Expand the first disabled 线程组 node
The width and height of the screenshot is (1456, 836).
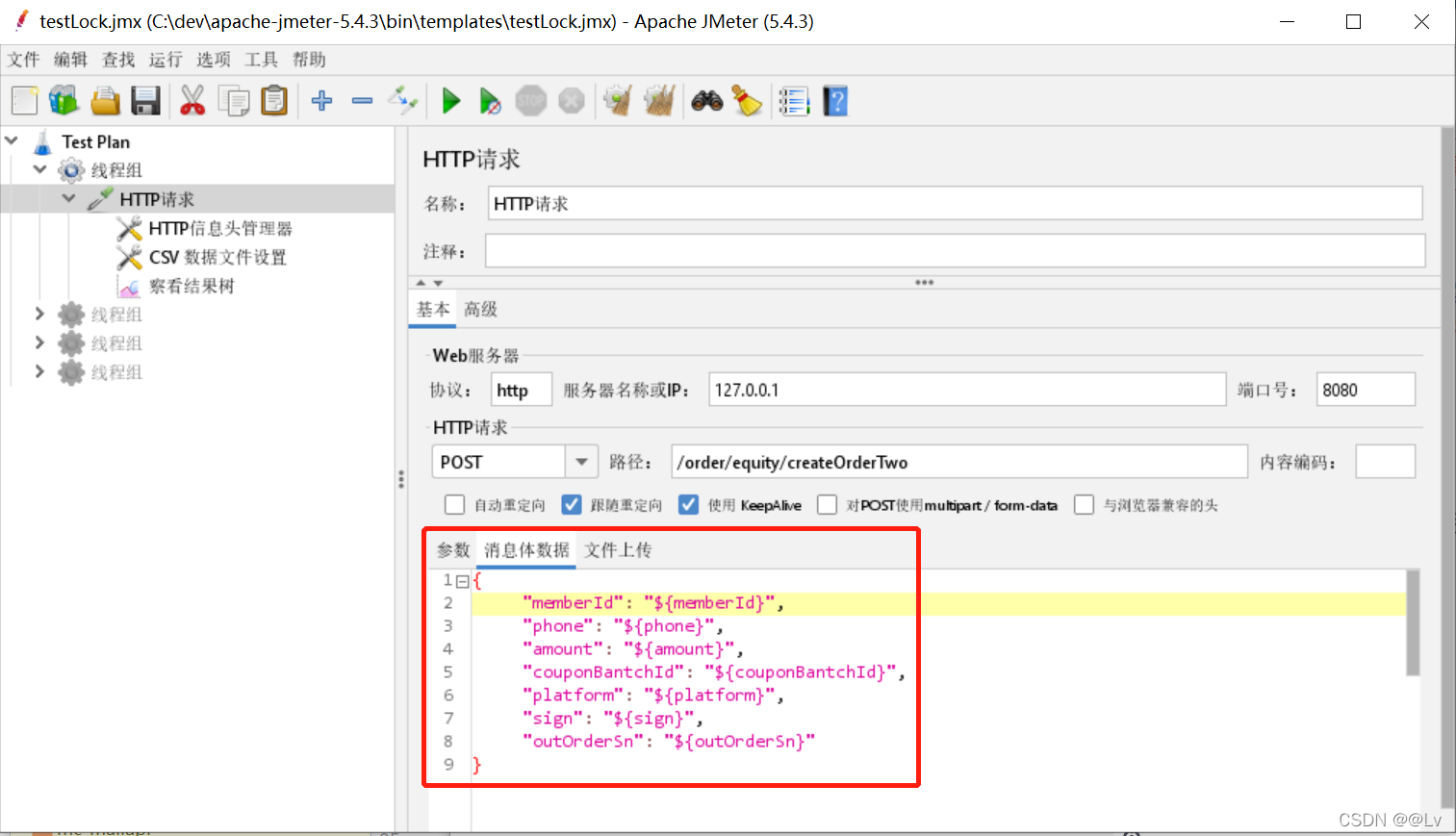[39, 314]
